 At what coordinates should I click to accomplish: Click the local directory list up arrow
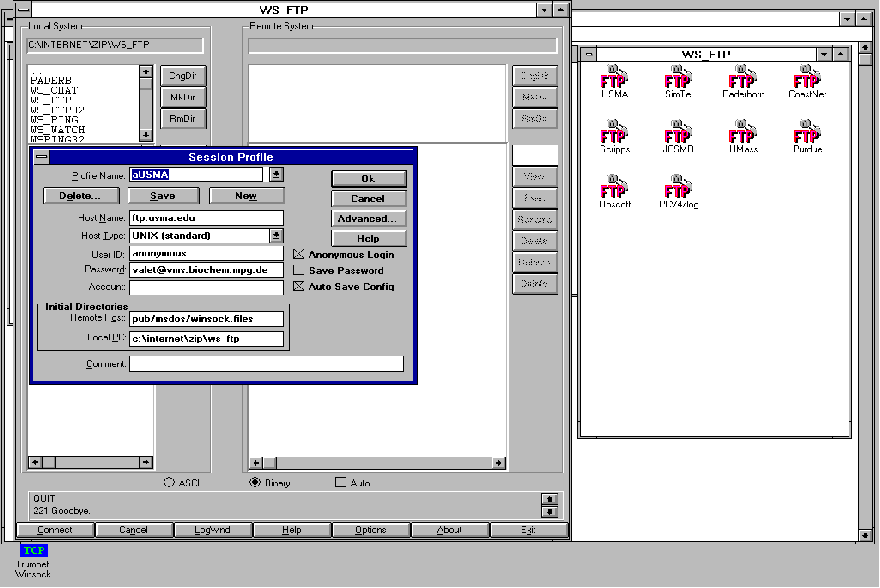146,71
